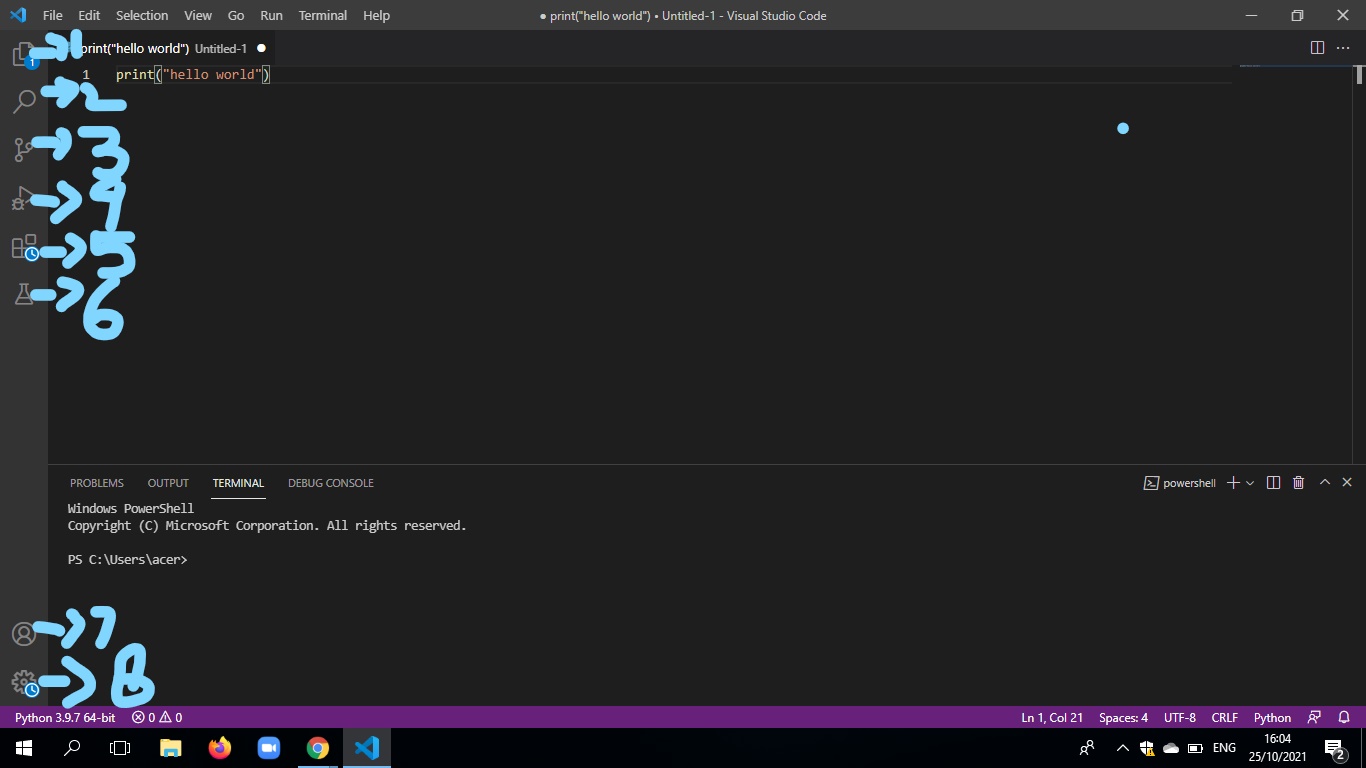Viewport: 1366px width, 768px height.
Task: Open the Run menu
Action: pos(271,15)
